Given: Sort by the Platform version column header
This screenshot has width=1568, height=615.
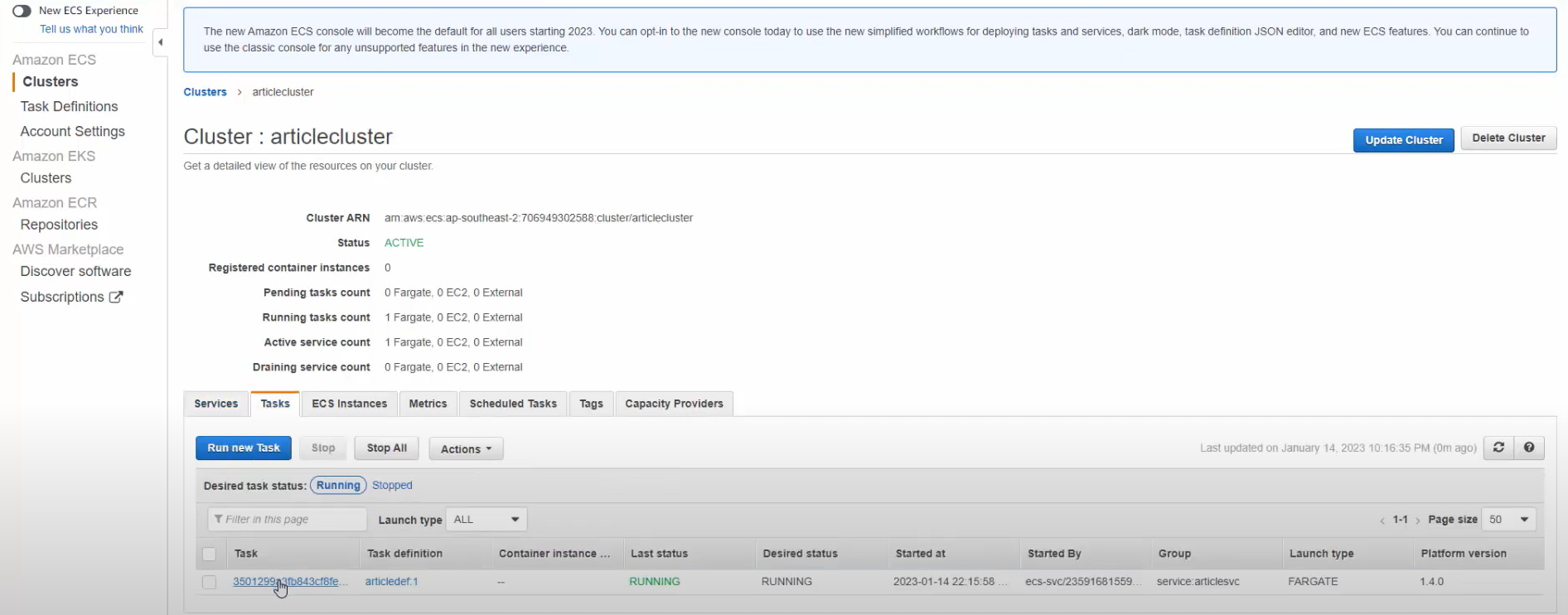Looking at the screenshot, I should pyautogui.click(x=1464, y=554).
